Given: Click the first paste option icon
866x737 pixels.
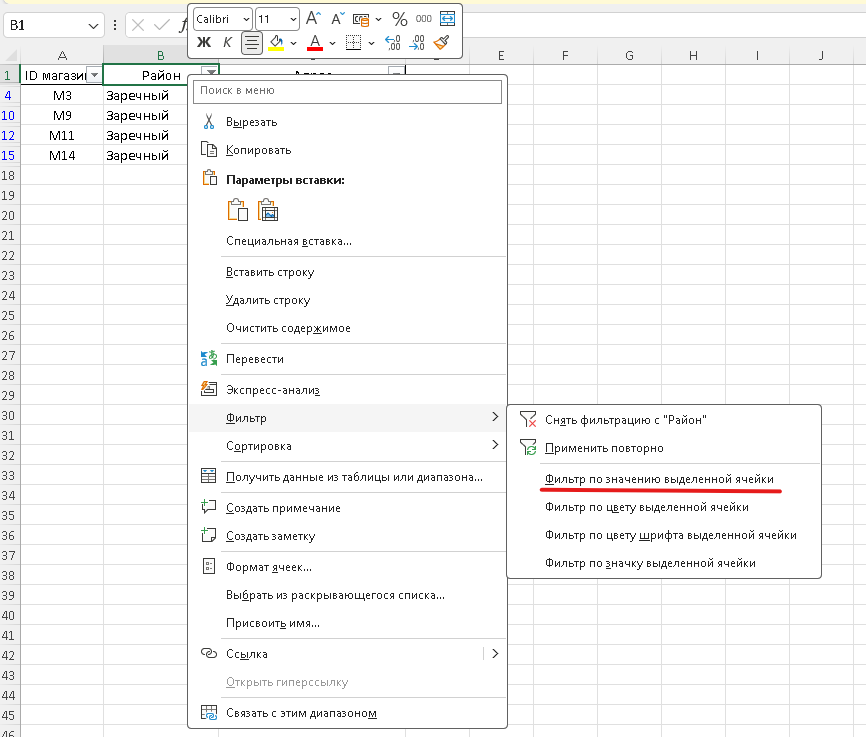Looking at the screenshot, I should click(237, 210).
